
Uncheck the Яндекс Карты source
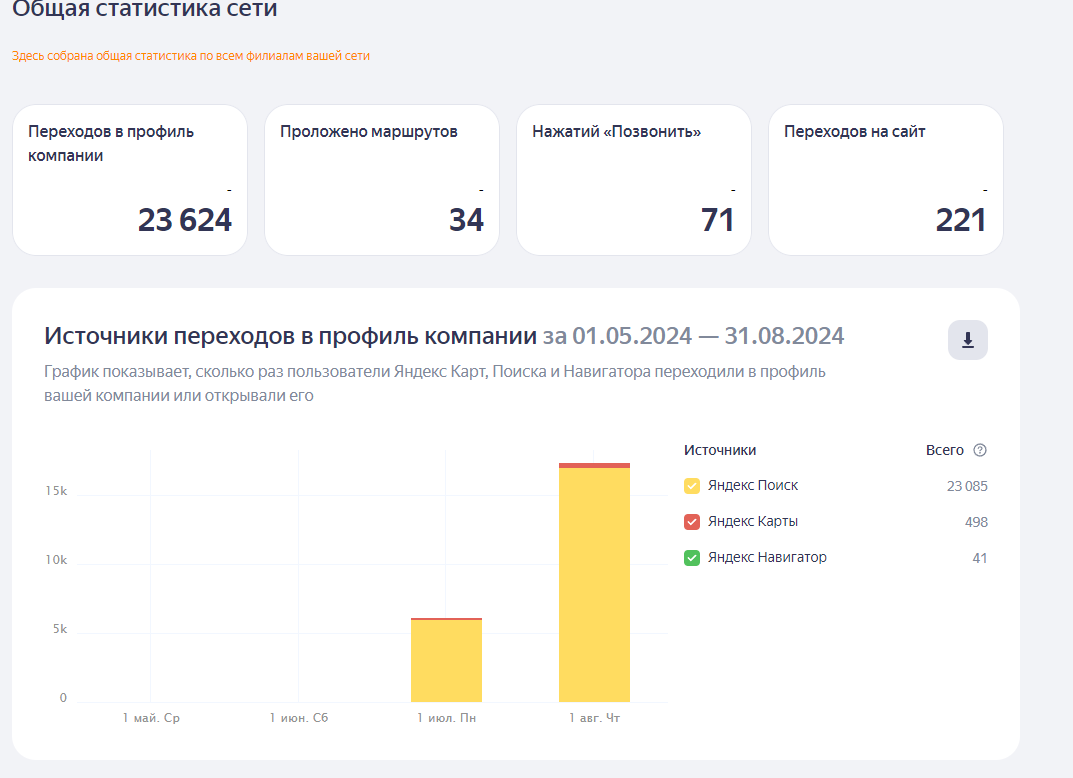(x=692, y=522)
